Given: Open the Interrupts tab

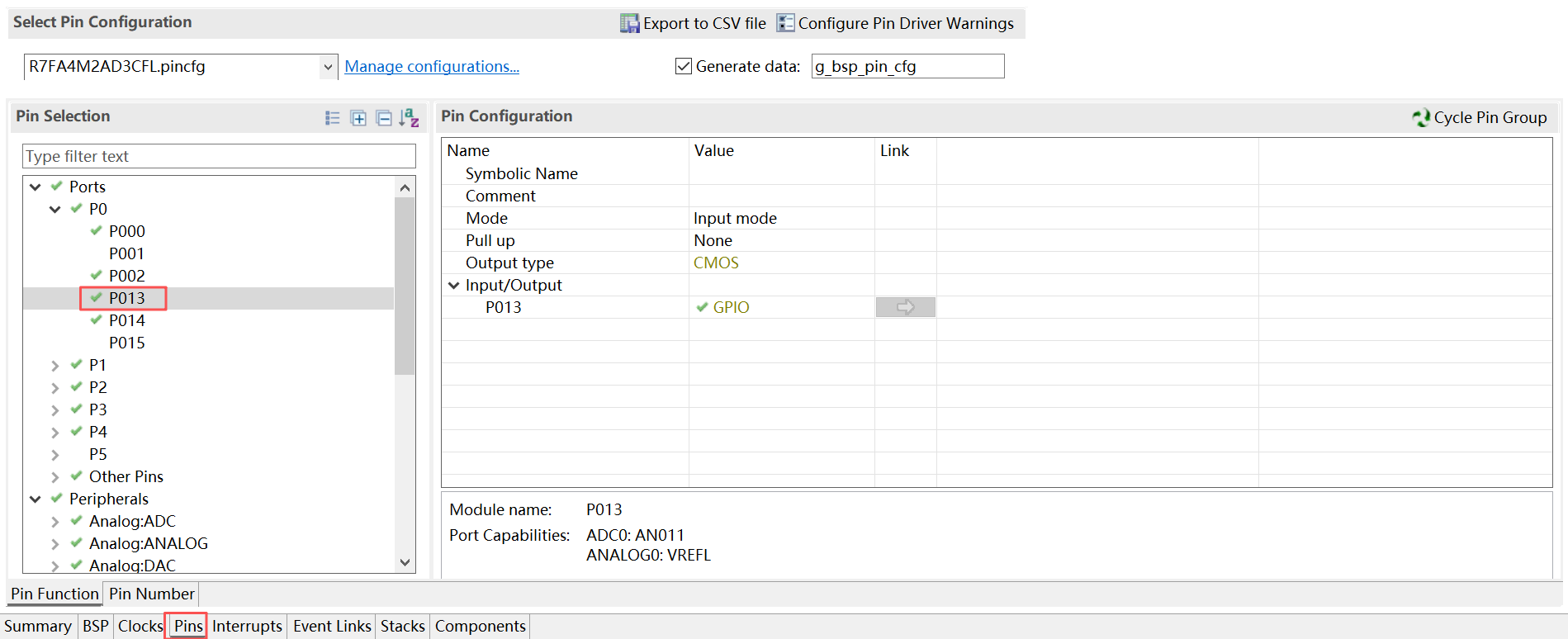Looking at the screenshot, I should (x=247, y=626).
